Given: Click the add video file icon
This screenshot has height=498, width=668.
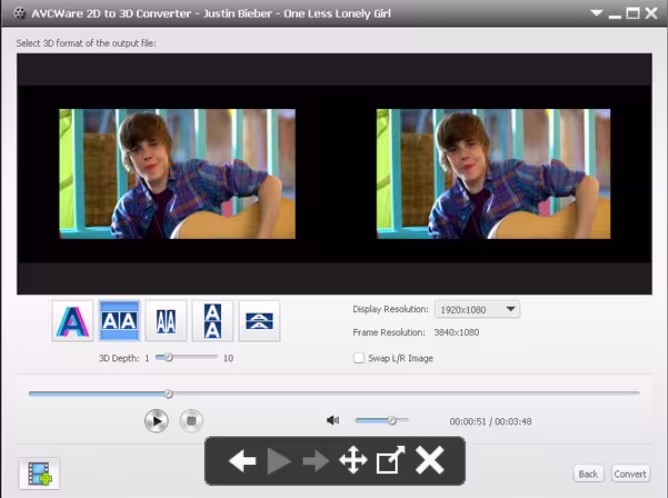Looking at the screenshot, I should pos(40,473).
